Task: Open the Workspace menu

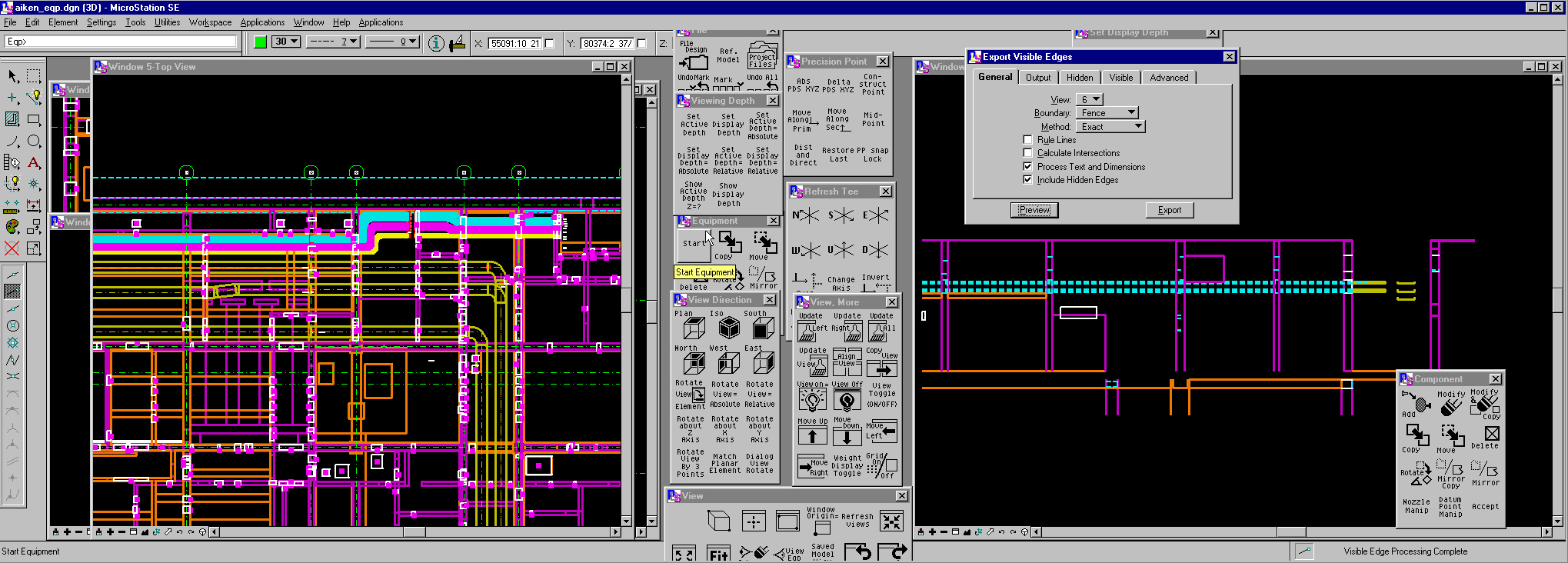Action: 210,22
